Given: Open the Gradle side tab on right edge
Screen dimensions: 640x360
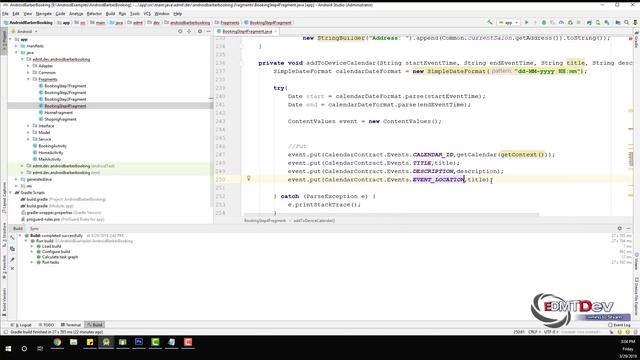Looking at the screenshot, I should 636,40.
